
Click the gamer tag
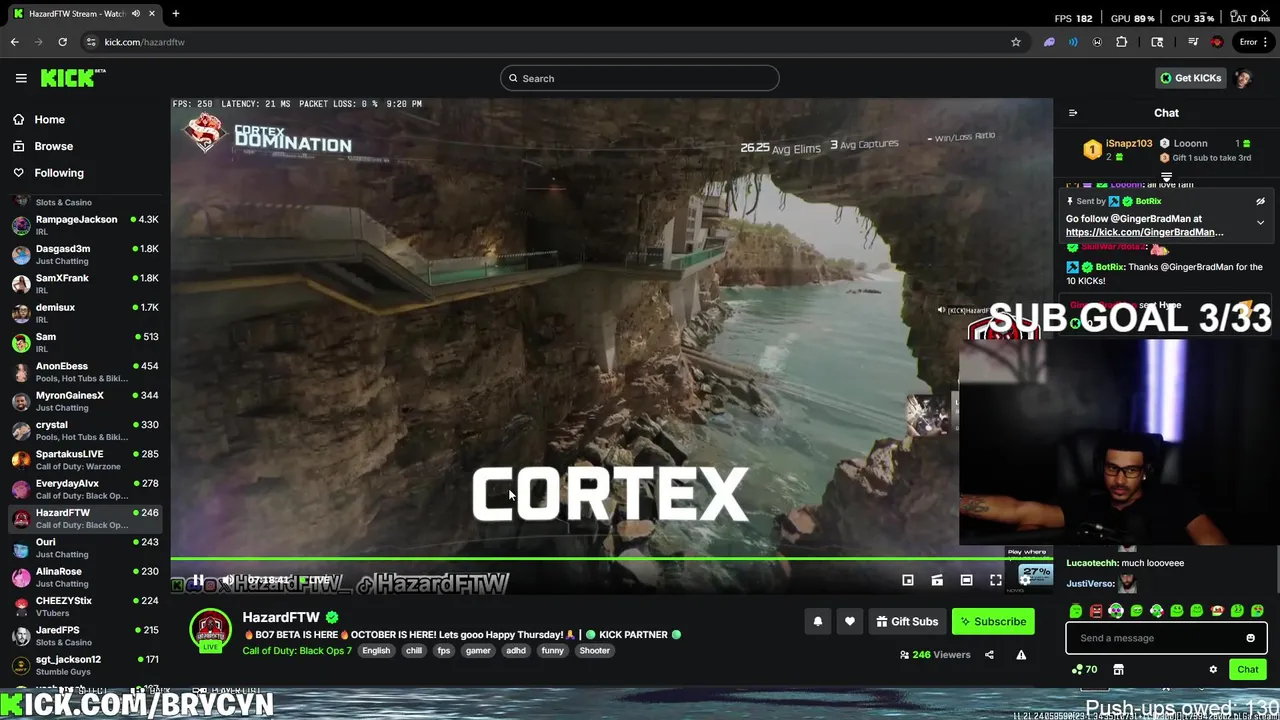click(x=478, y=651)
